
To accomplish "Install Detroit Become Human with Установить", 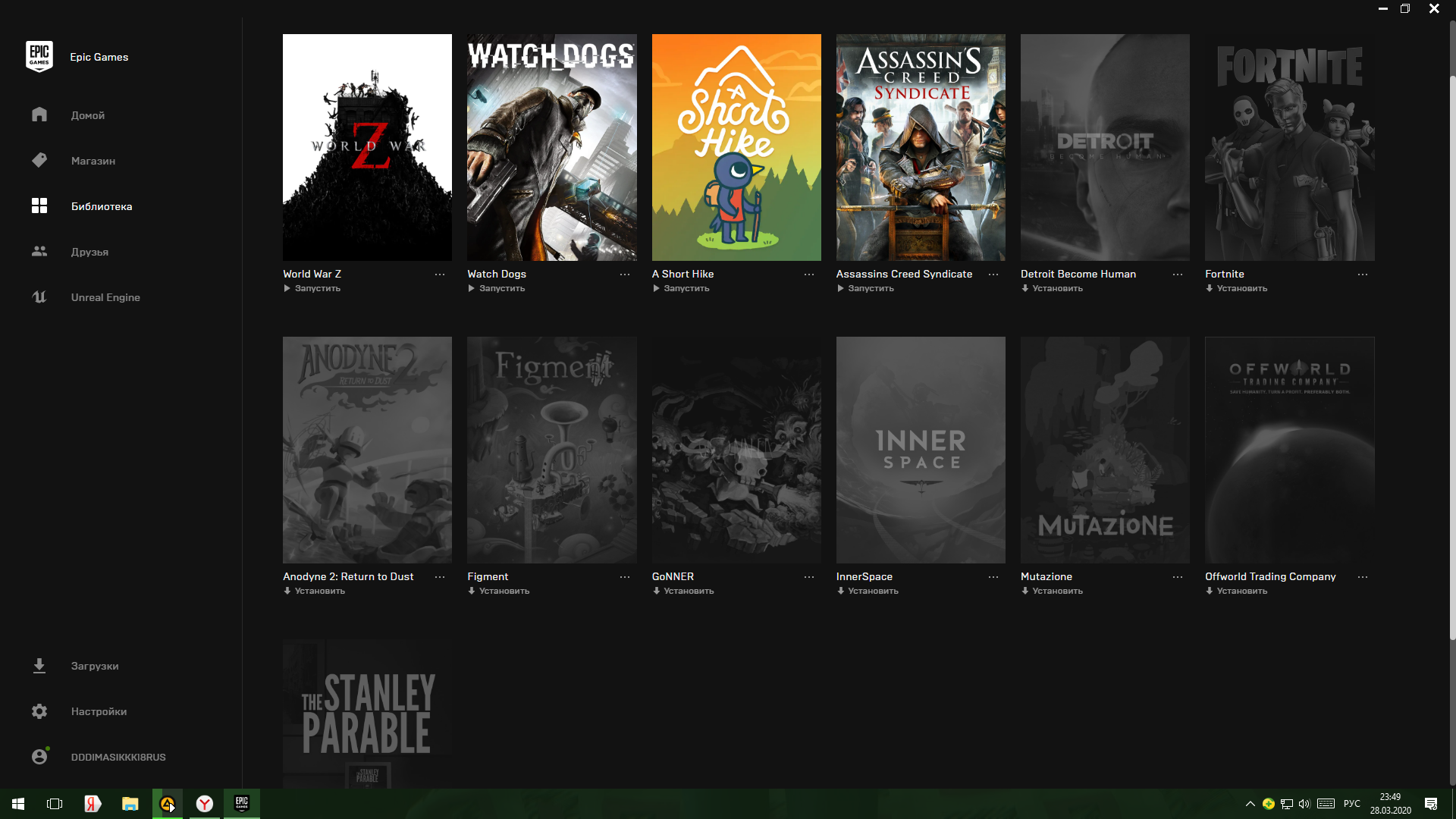I will pos(1052,288).
